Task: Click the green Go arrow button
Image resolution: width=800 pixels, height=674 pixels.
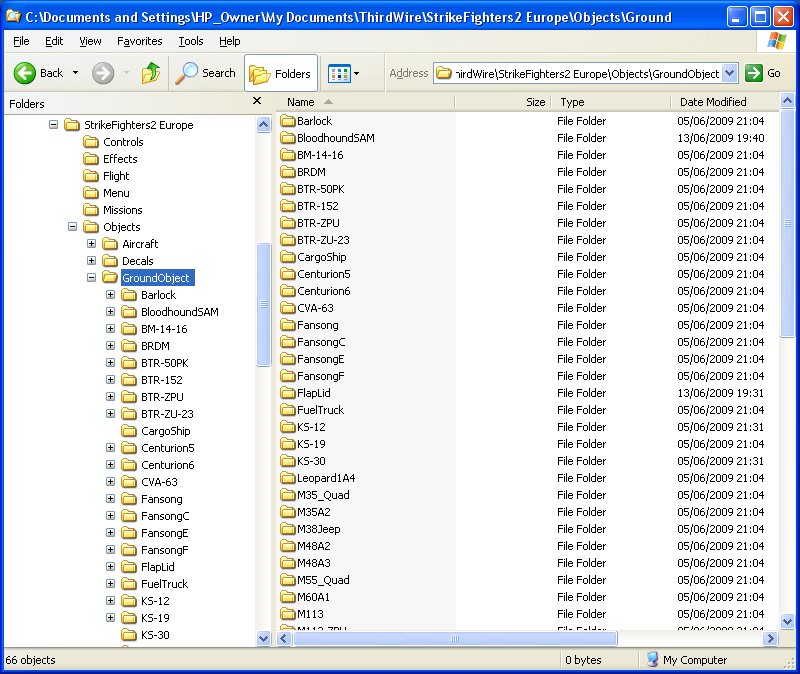Action: pos(753,73)
